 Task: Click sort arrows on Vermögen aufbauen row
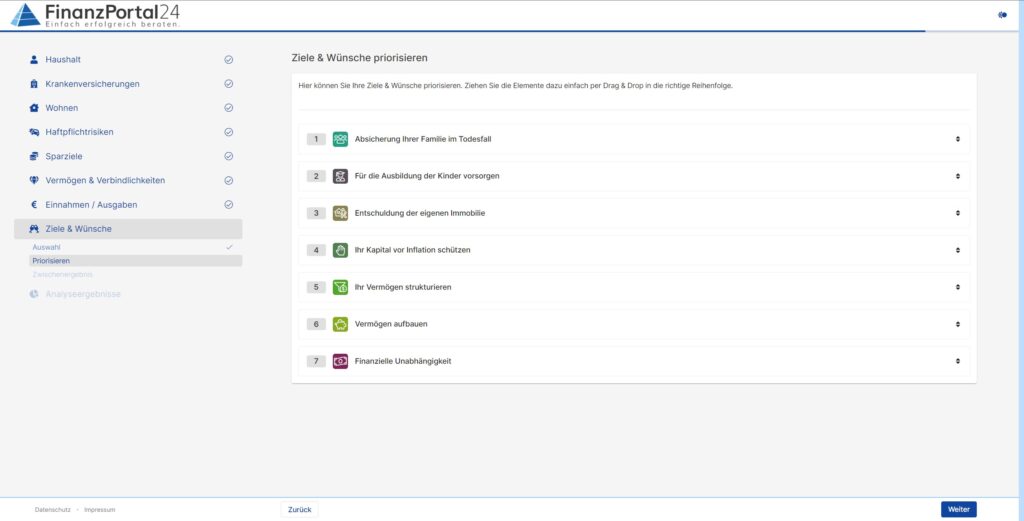pos(957,324)
